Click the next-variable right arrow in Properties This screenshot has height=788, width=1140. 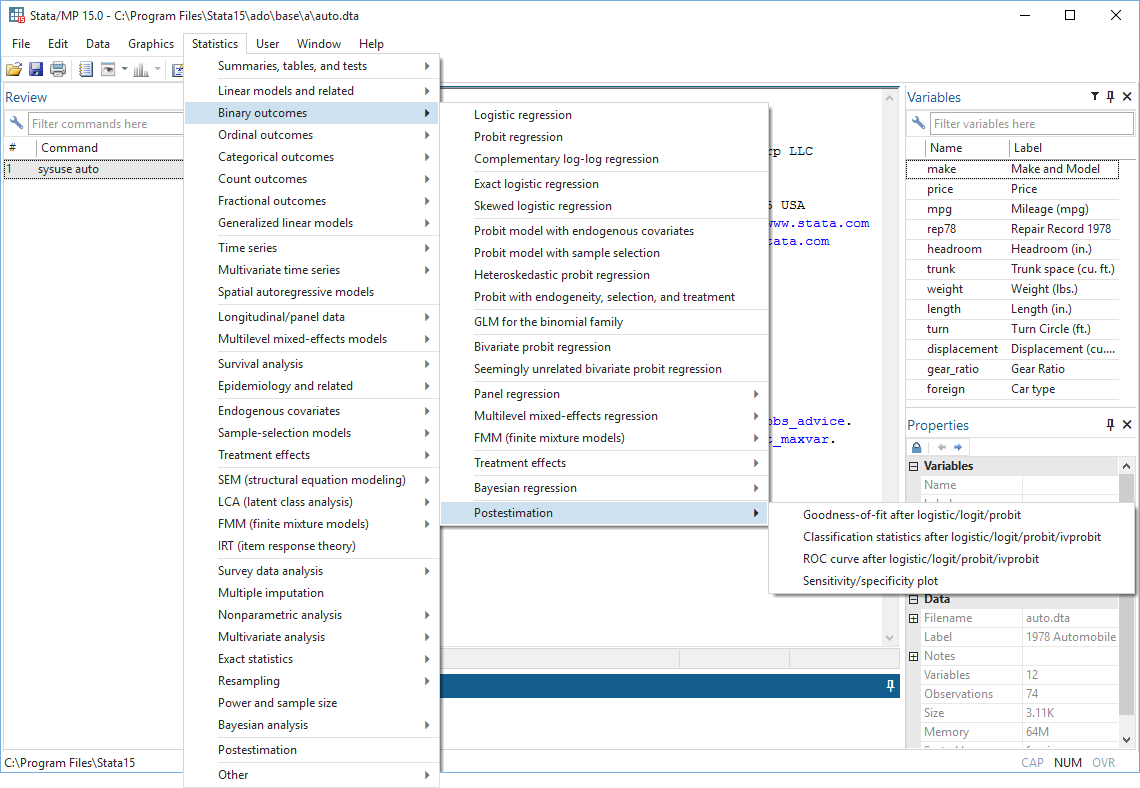pyautogui.click(x=958, y=447)
